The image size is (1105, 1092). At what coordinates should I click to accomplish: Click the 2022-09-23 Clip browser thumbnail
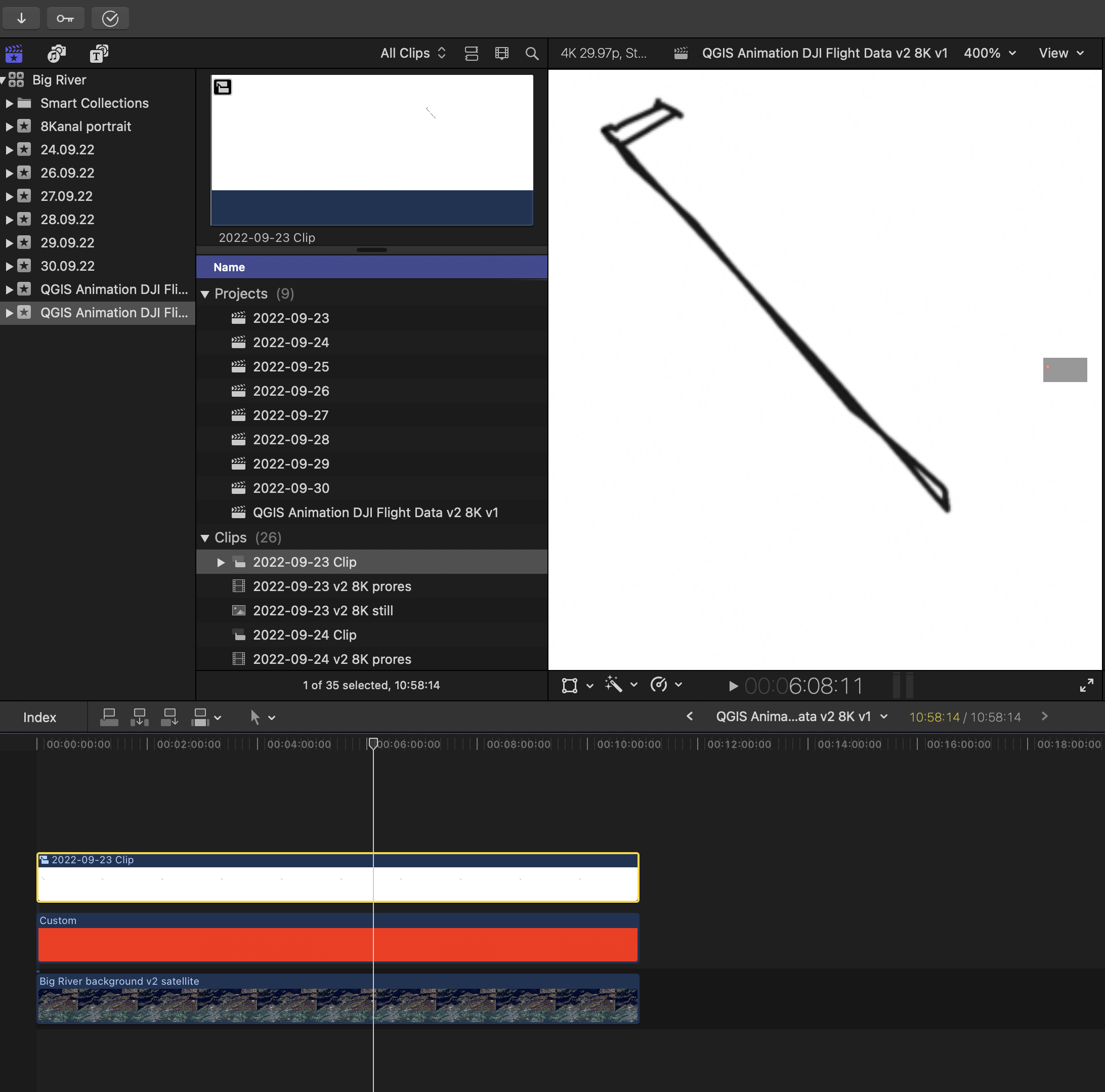pos(372,150)
